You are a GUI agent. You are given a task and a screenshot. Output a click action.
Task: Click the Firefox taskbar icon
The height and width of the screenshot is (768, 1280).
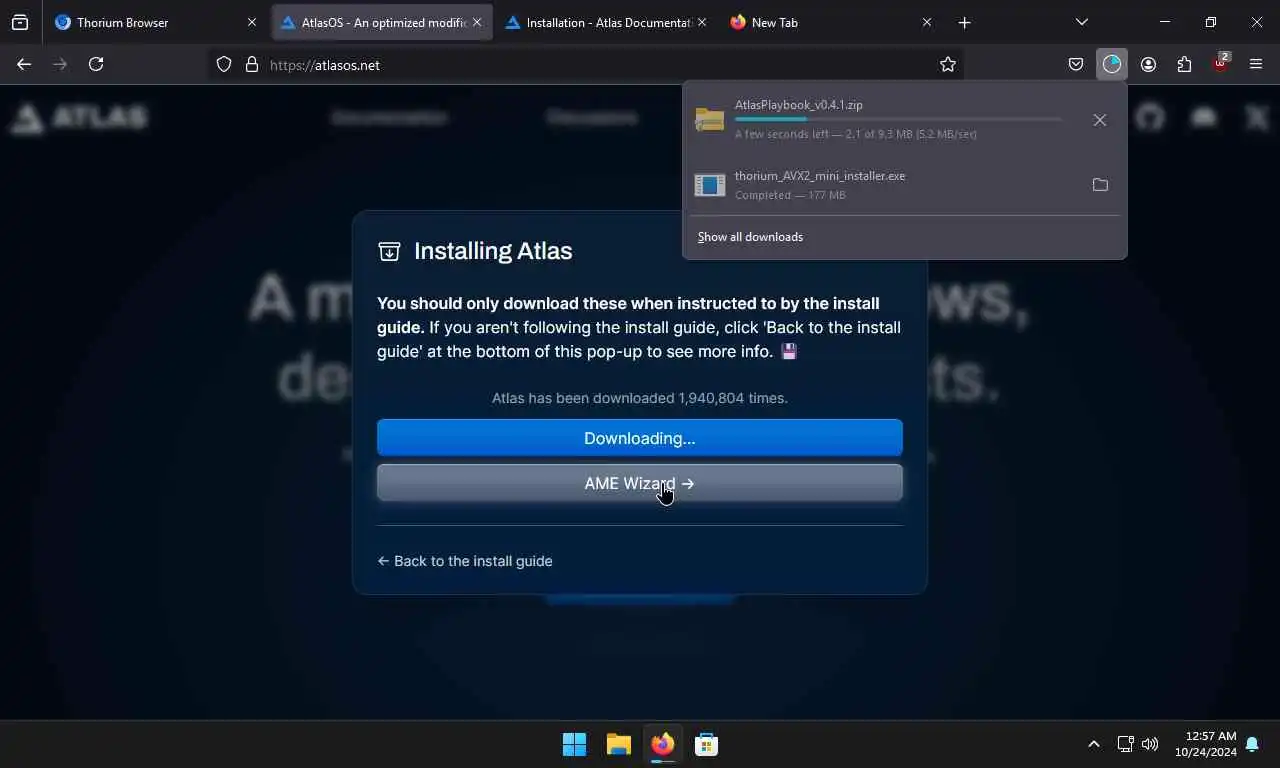pos(662,744)
